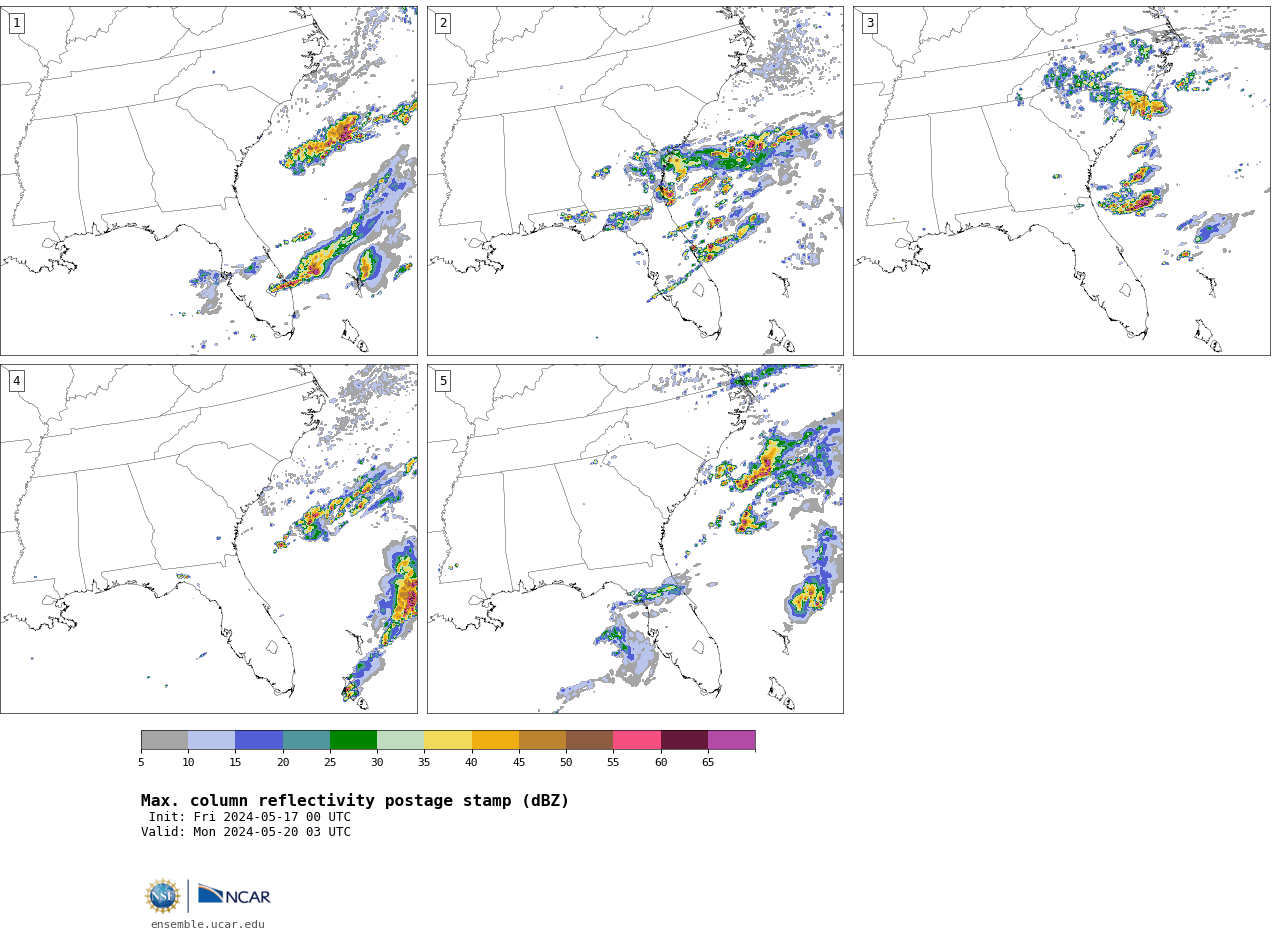Click the colorbar tick label 35

tap(424, 763)
